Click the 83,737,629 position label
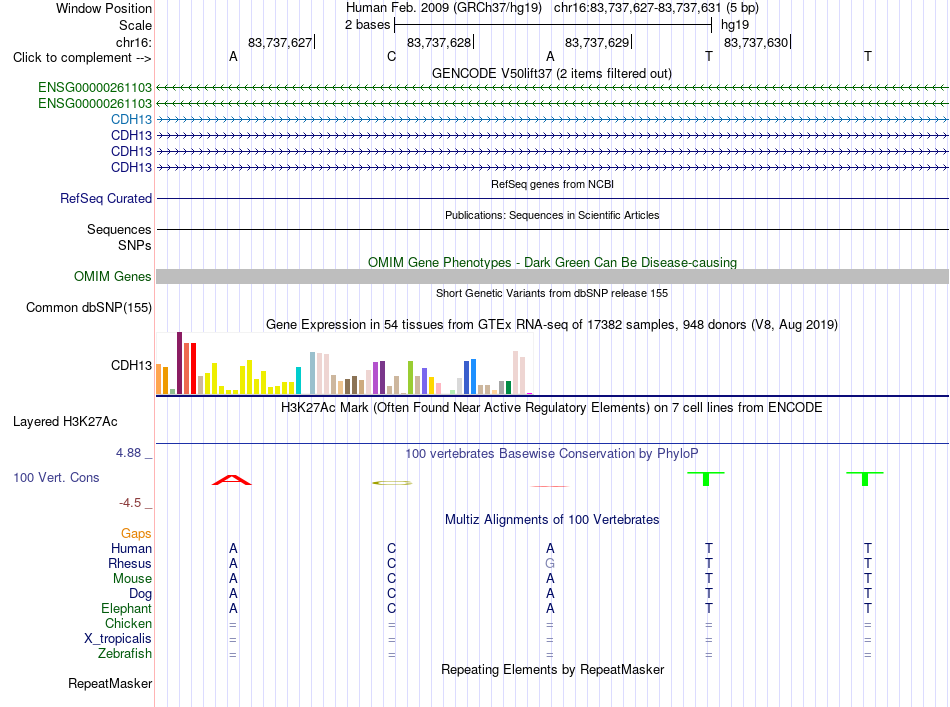Screen dimensions: 950x707 597,42
